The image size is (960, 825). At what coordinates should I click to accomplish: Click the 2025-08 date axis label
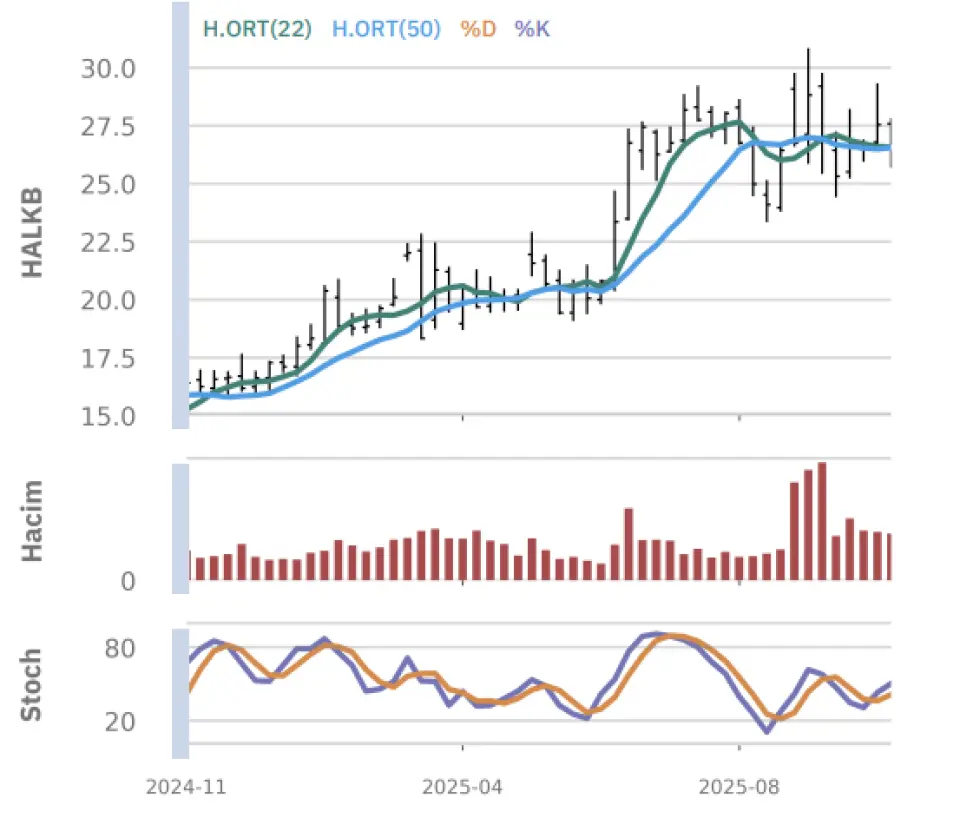tap(738, 787)
